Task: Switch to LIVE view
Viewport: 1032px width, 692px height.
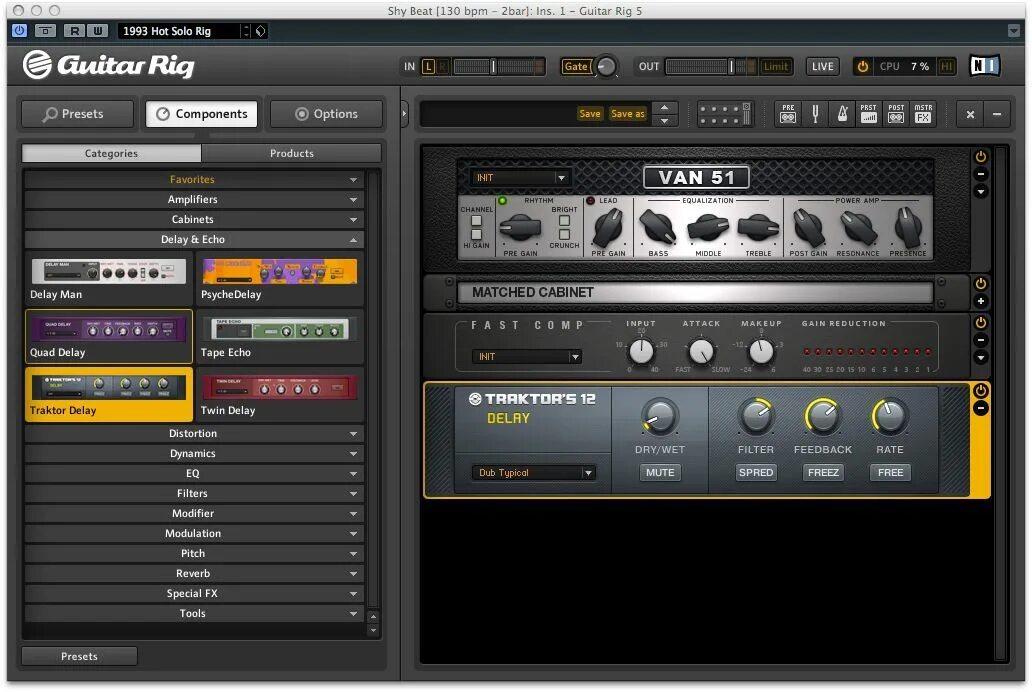Action: 823,67
